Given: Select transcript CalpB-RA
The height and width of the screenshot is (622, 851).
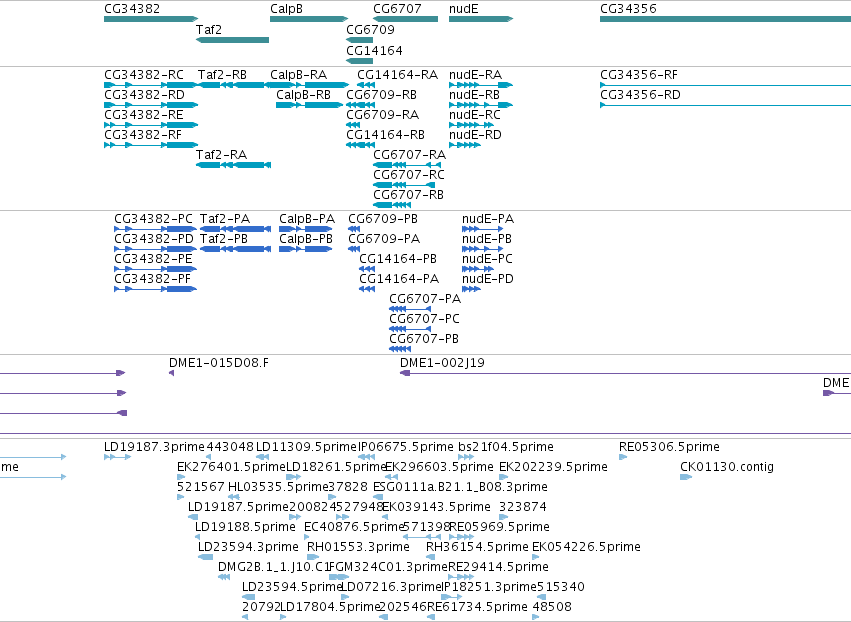Looking at the screenshot, I should tap(299, 74).
